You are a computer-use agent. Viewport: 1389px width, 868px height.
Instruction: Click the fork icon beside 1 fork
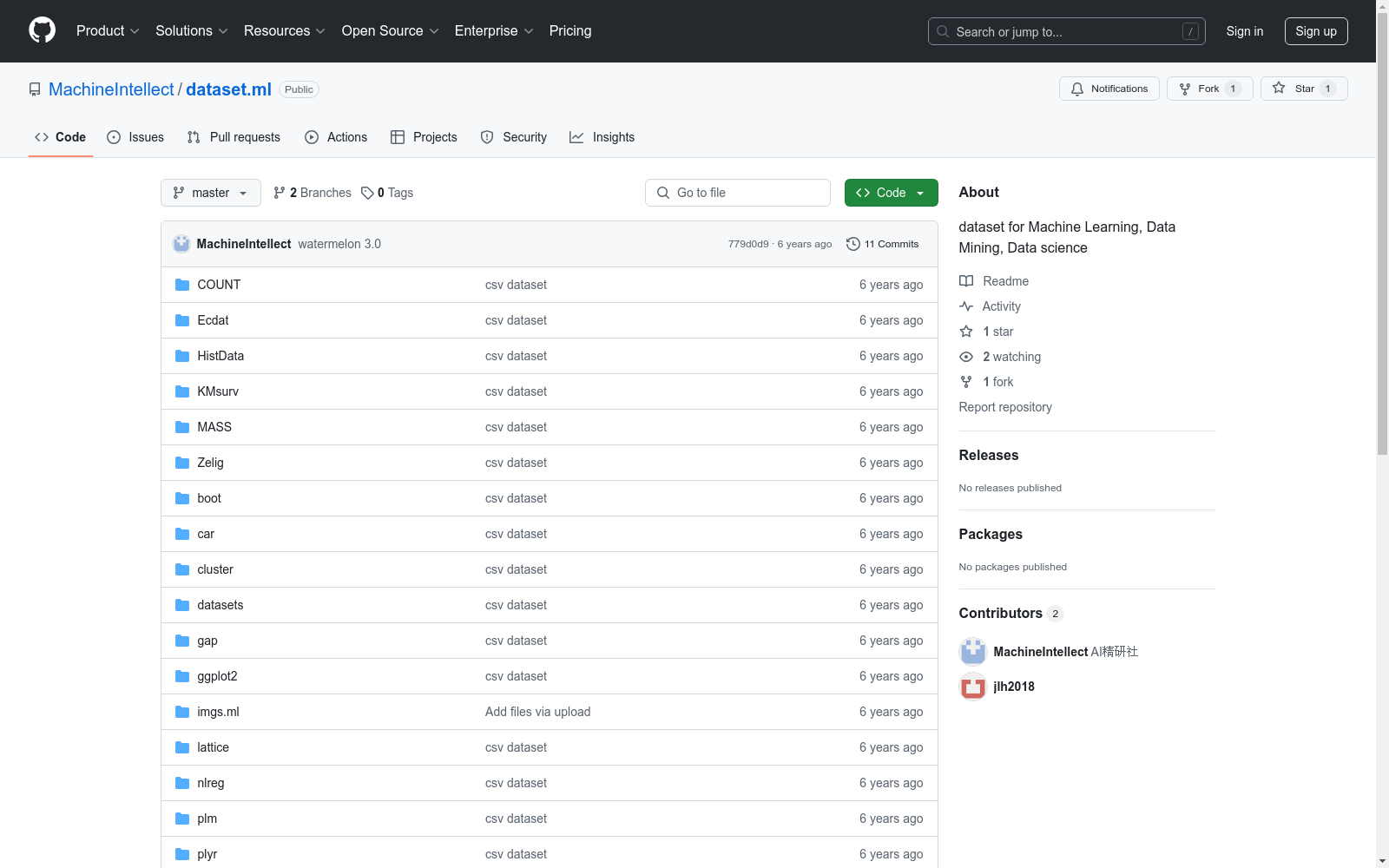point(966,382)
